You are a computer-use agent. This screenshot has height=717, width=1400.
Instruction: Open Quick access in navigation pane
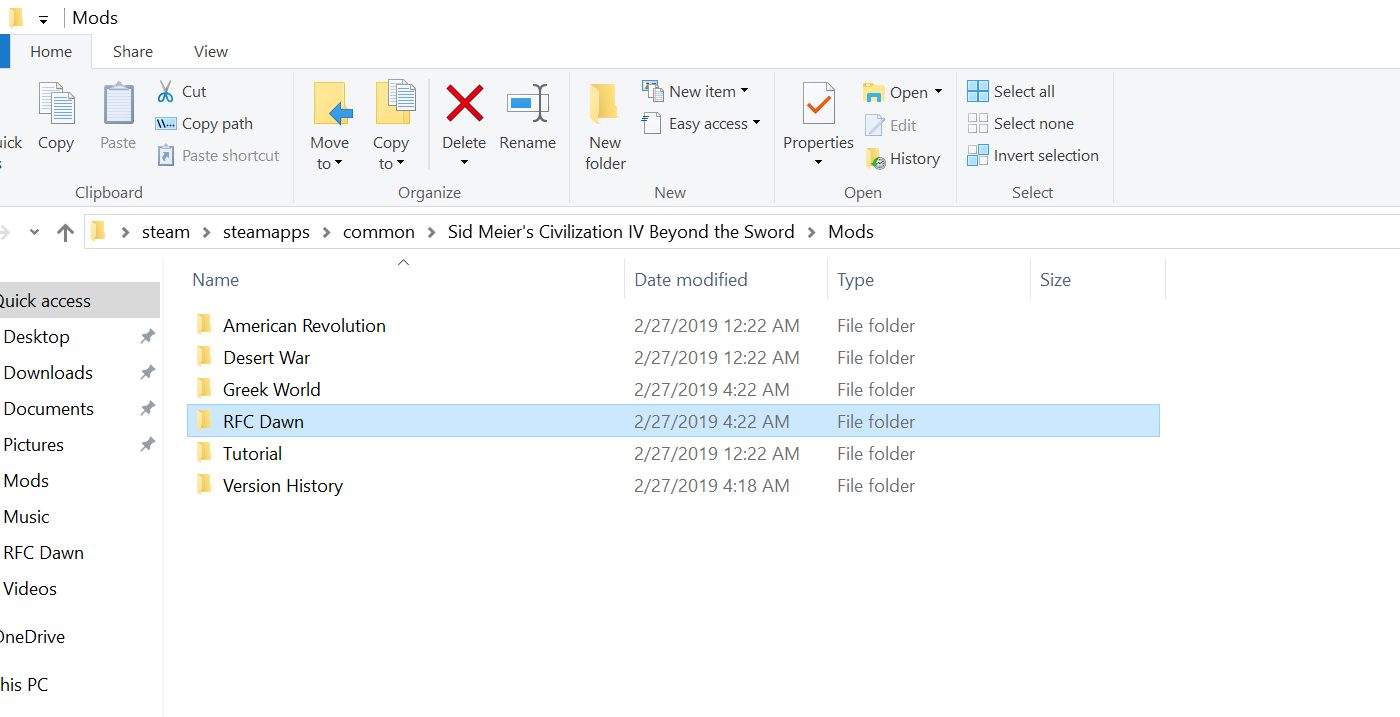point(80,300)
